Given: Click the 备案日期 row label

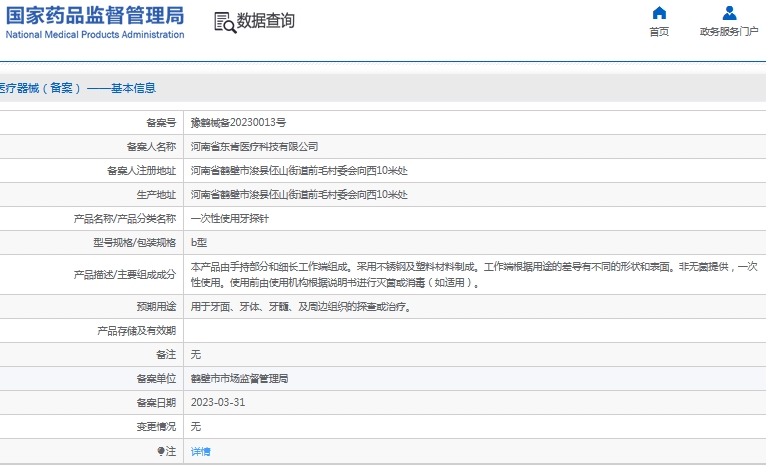Looking at the screenshot, I should (x=156, y=402).
